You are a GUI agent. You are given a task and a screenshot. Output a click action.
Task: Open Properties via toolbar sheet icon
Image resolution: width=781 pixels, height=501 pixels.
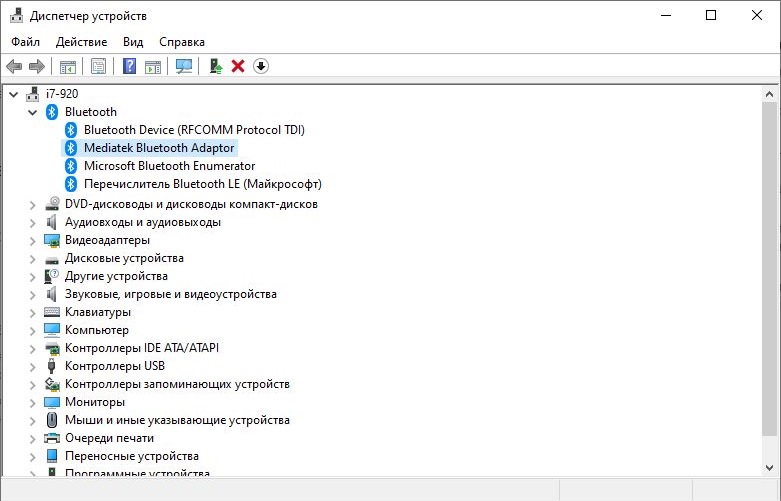pyautogui.click(x=99, y=66)
